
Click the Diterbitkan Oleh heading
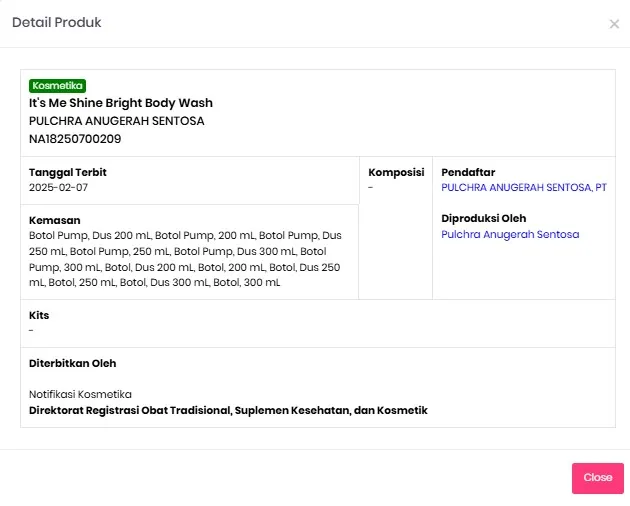tap(72, 363)
